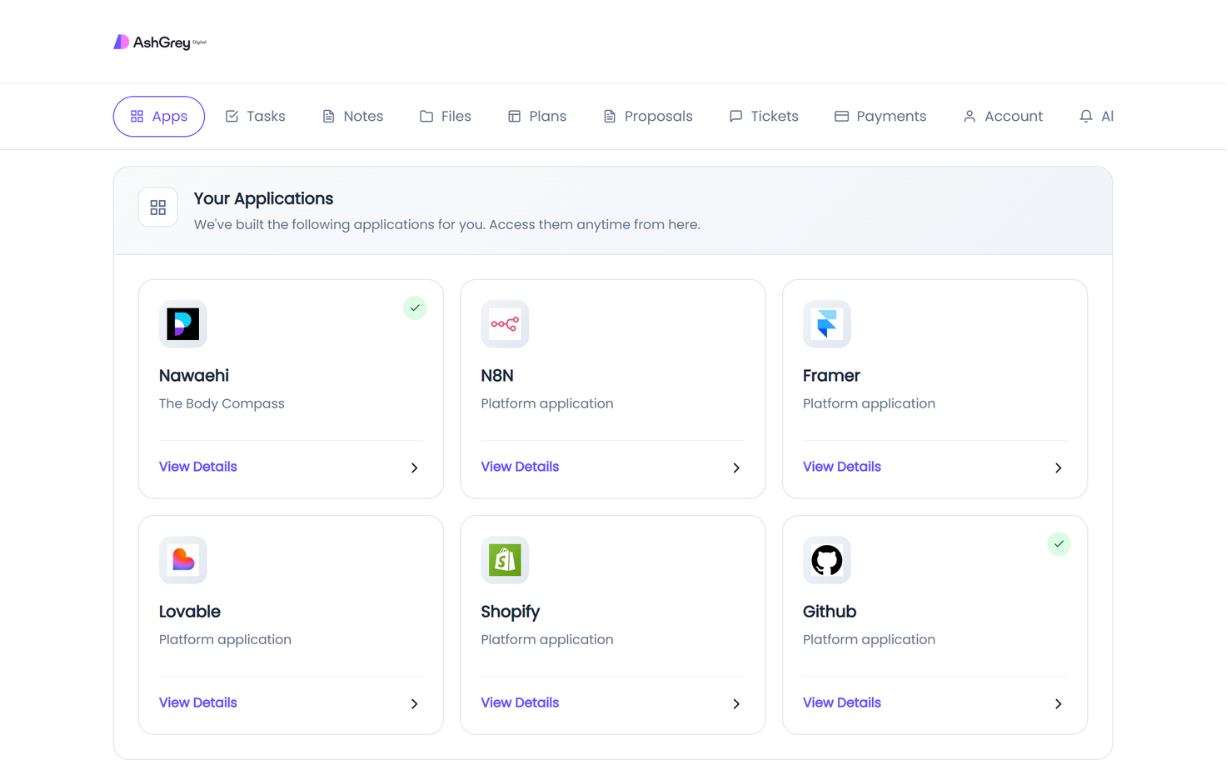Click the Nawaehi app logo icon
1228x780 pixels.
point(183,324)
